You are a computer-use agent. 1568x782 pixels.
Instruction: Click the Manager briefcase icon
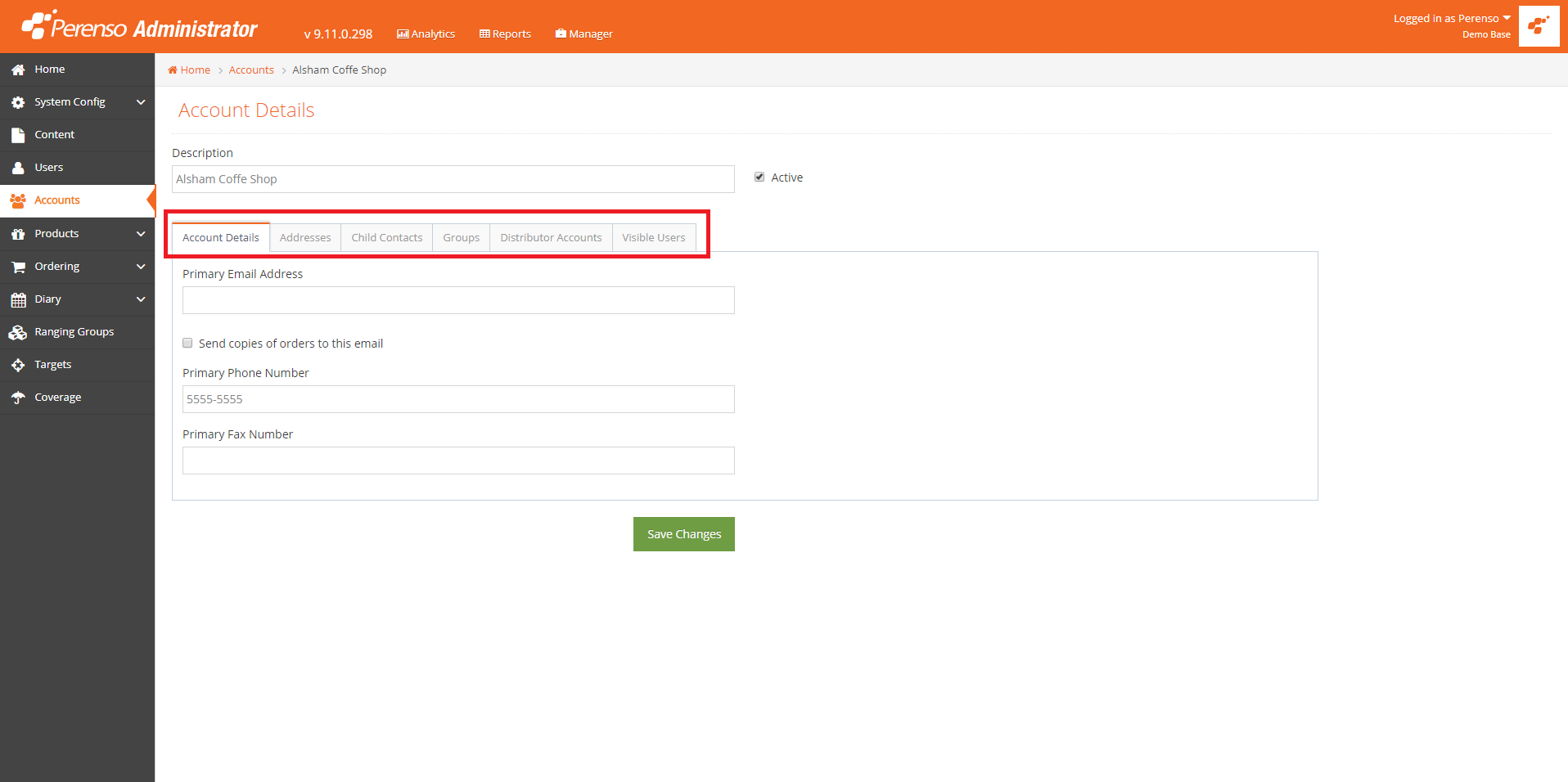click(x=561, y=34)
